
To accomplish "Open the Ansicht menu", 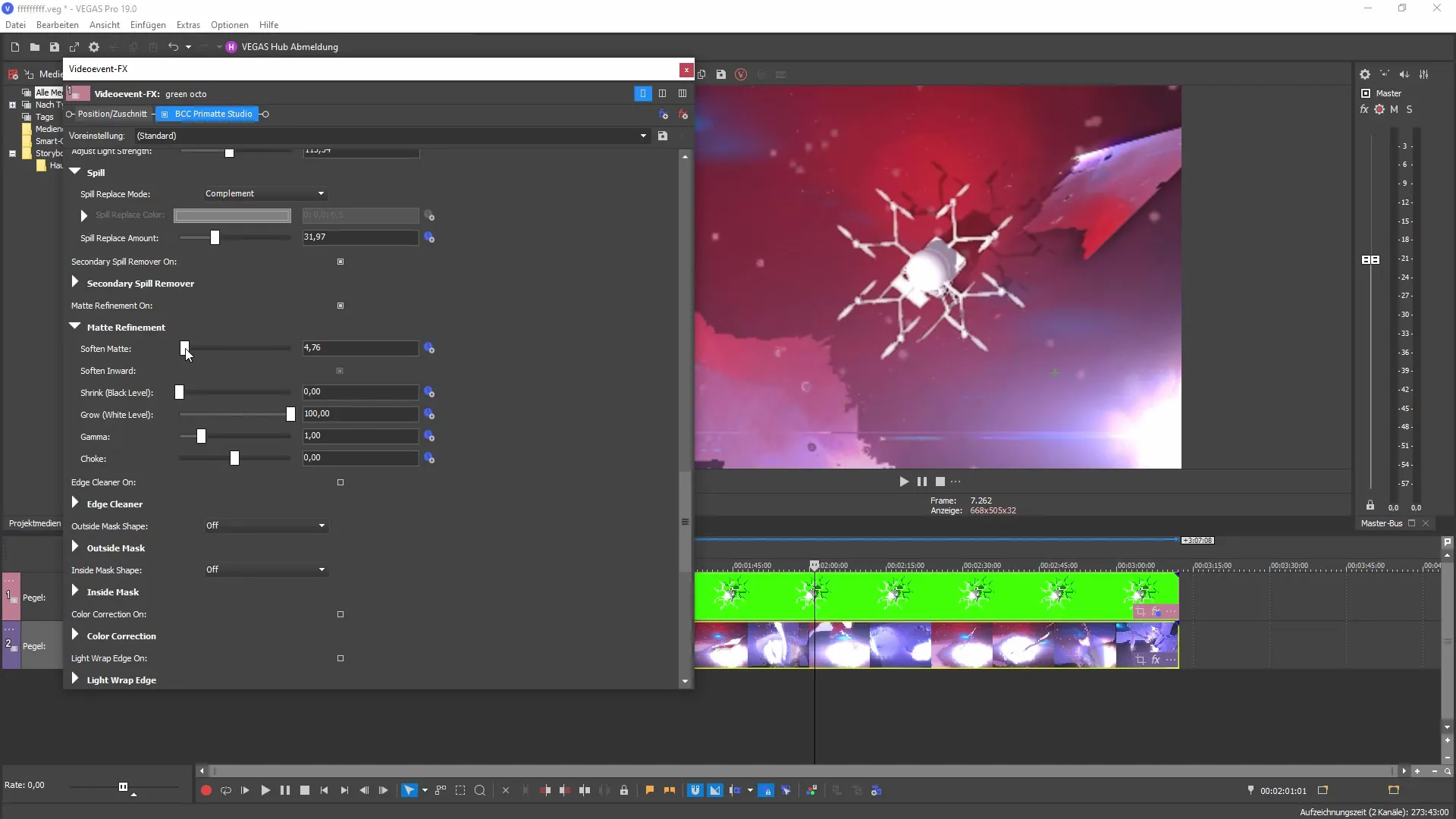I will tap(104, 25).
